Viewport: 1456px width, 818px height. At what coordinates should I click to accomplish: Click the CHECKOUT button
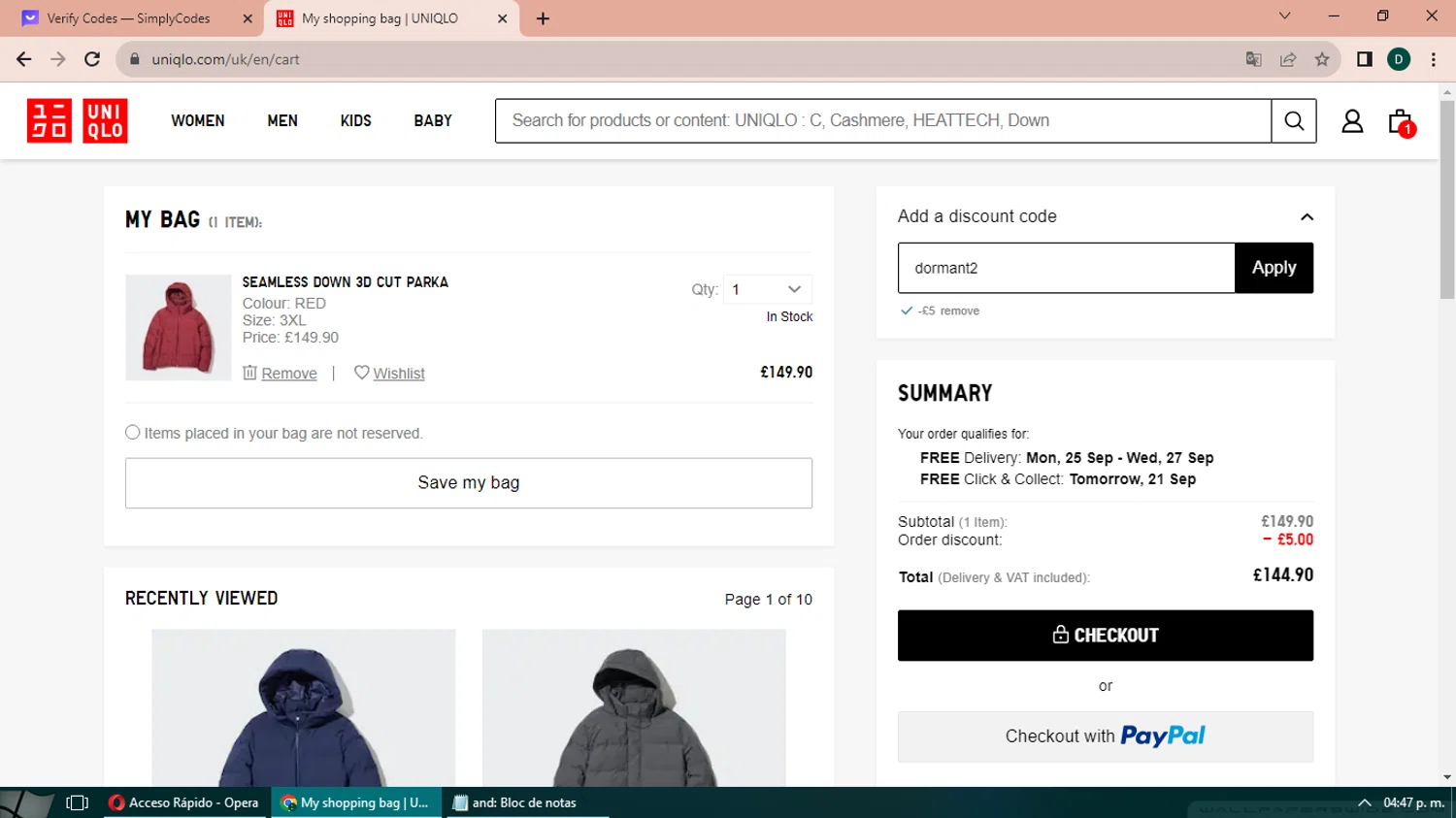point(1106,636)
